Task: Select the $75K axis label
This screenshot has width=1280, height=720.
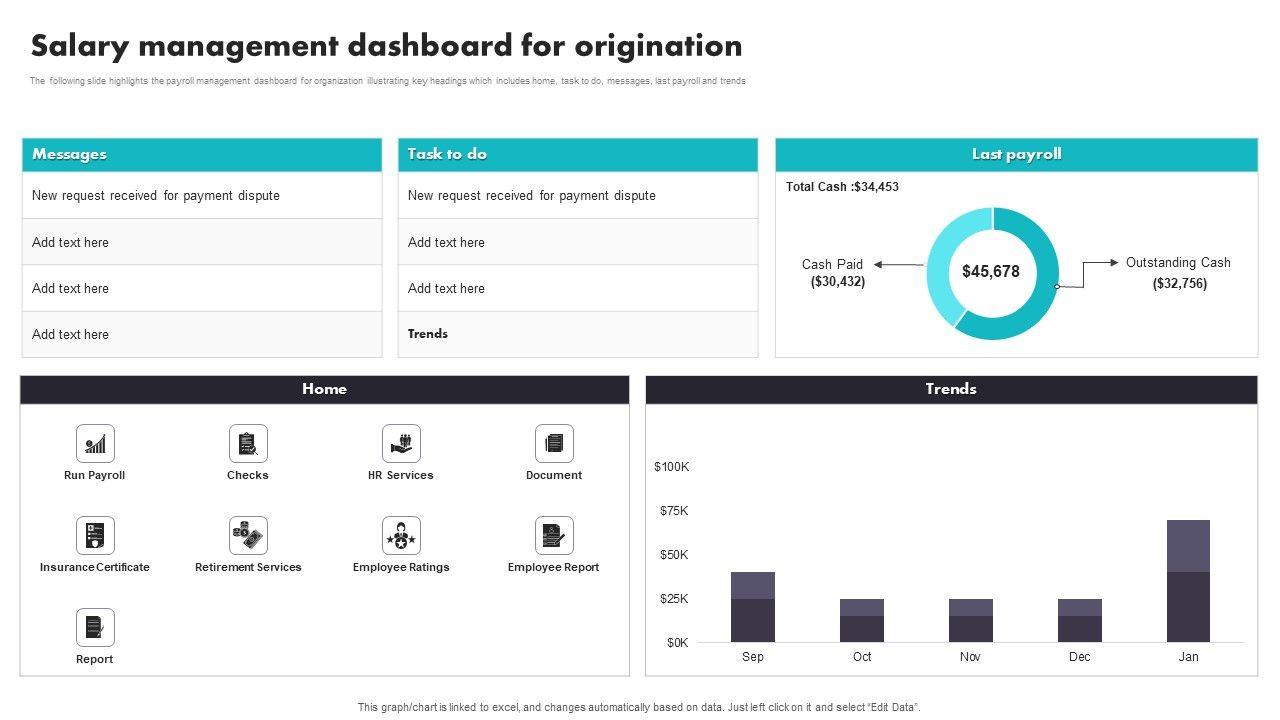Action: [674, 511]
